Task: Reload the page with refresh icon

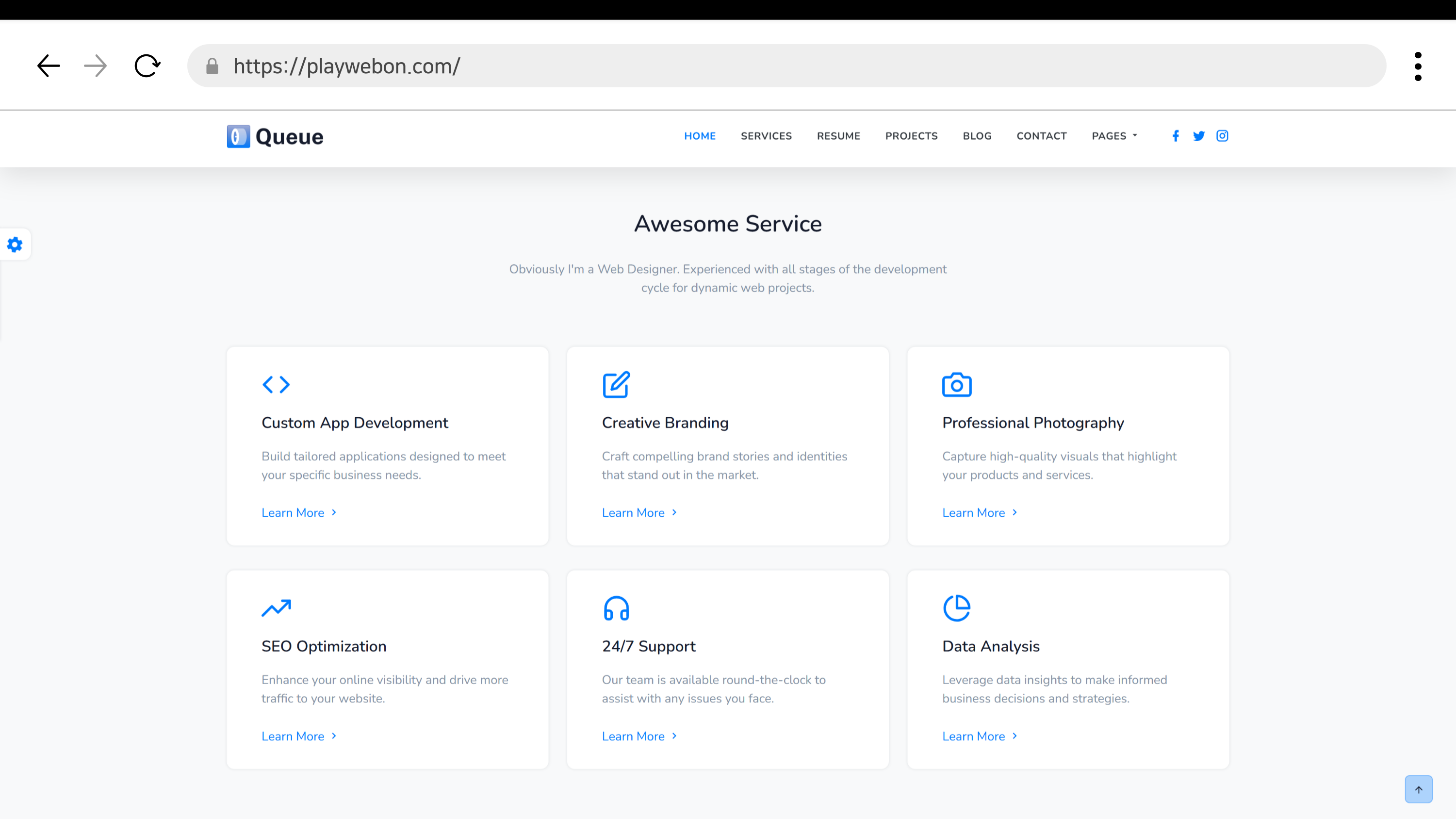Action: point(147,66)
